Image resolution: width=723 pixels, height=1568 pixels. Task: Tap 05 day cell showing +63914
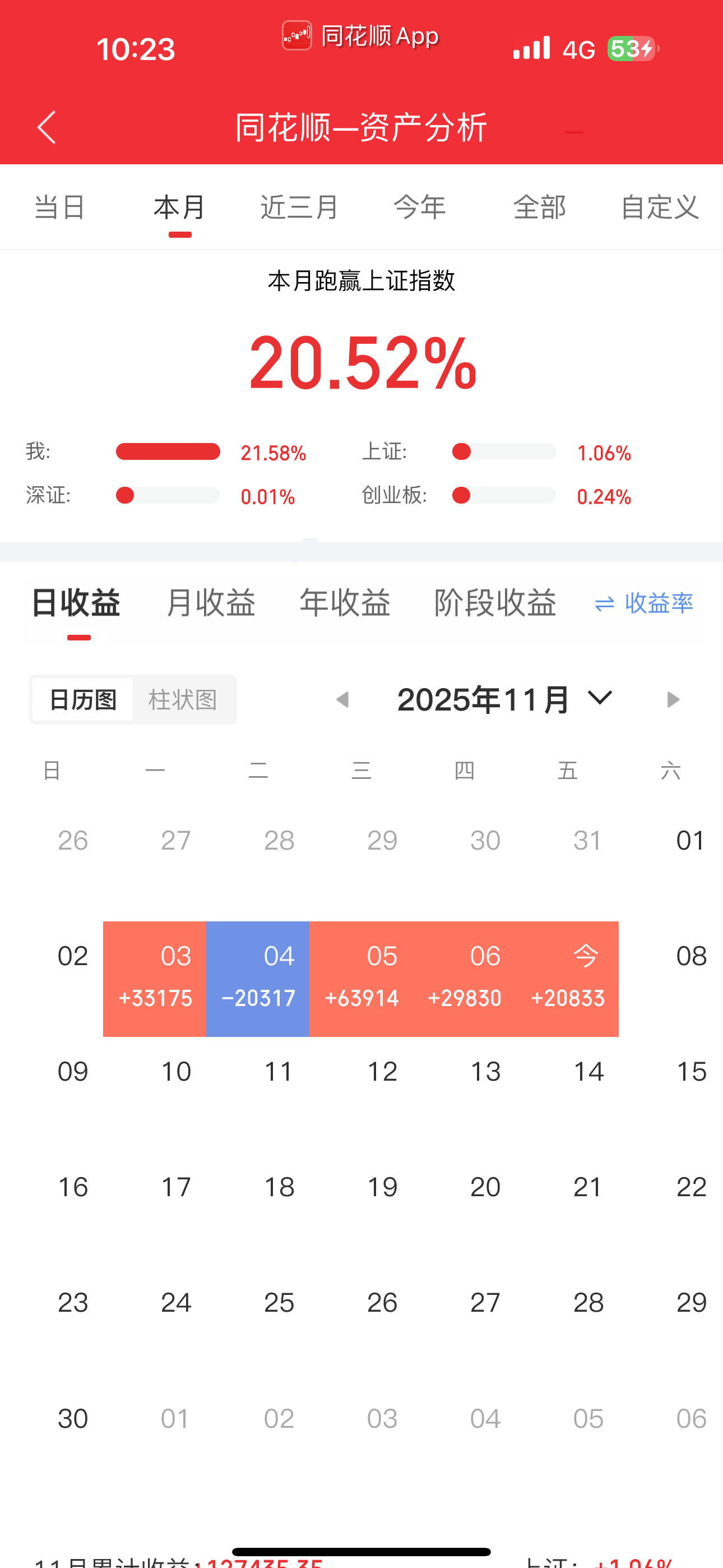361,979
